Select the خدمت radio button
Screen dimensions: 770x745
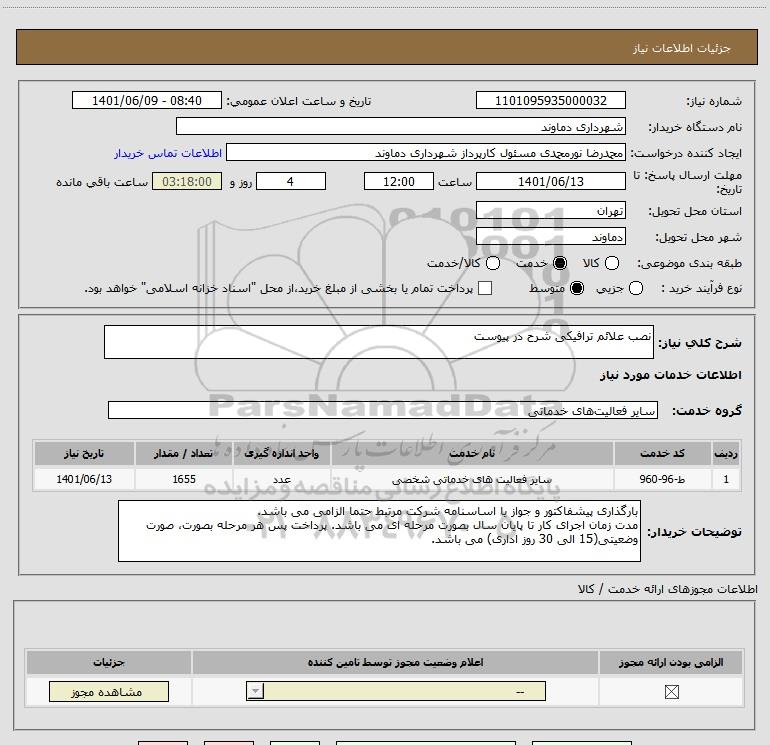coord(560,263)
